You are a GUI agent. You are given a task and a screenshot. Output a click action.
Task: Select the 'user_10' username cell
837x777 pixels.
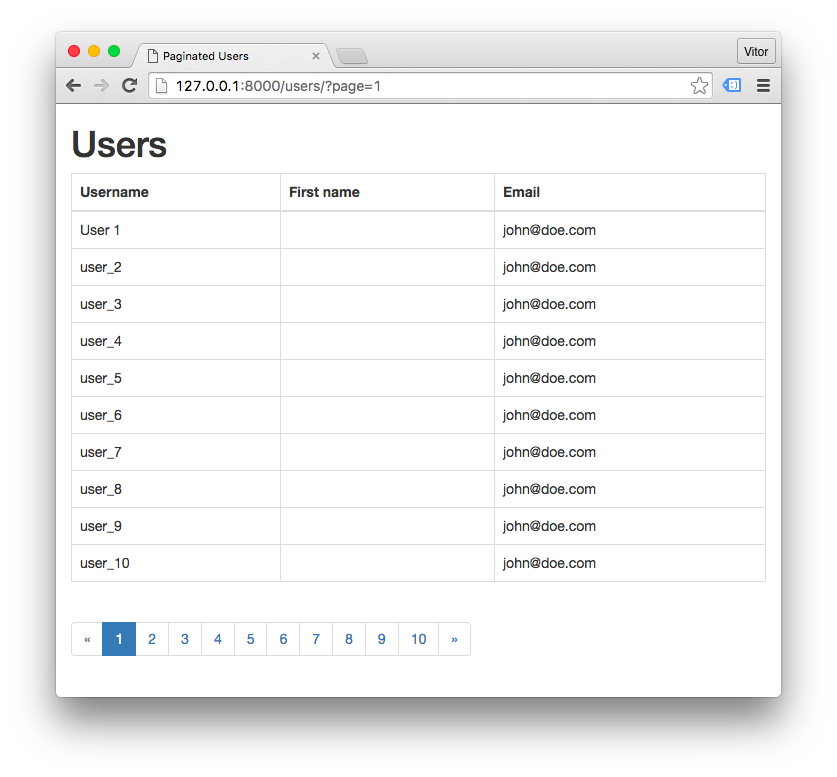click(176, 563)
